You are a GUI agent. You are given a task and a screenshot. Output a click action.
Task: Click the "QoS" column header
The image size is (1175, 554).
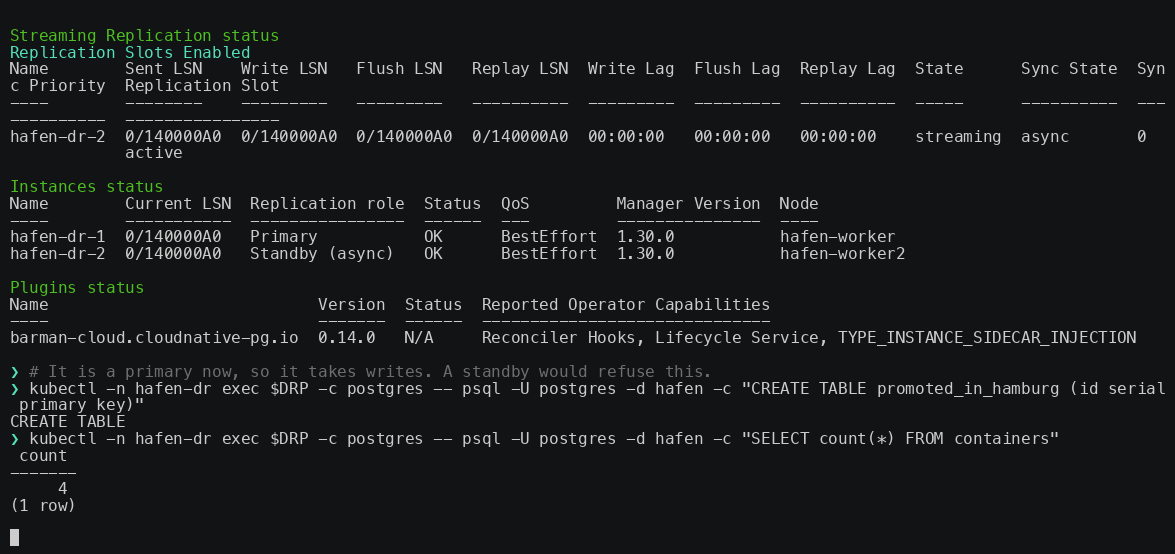[515, 204]
